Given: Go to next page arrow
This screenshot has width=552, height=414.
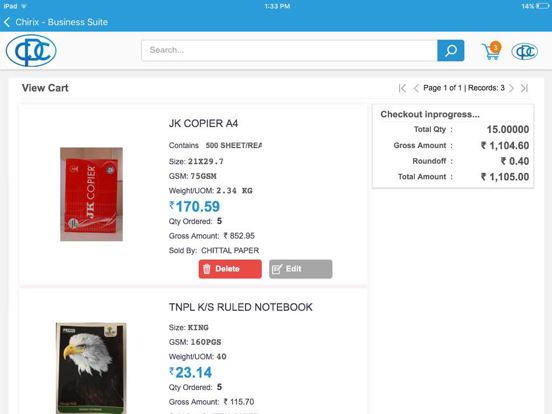Looking at the screenshot, I should (x=512, y=88).
